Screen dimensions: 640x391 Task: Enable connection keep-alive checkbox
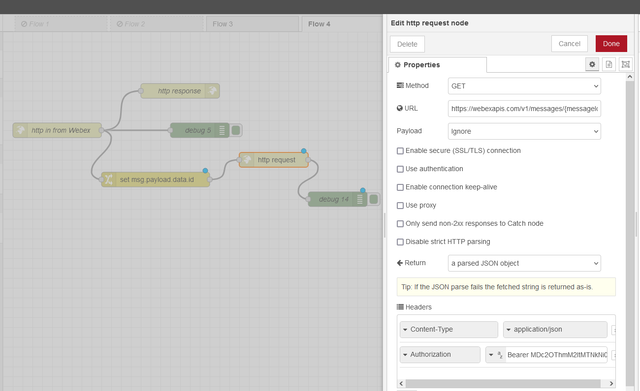pyautogui.click(x=400, y=187)
